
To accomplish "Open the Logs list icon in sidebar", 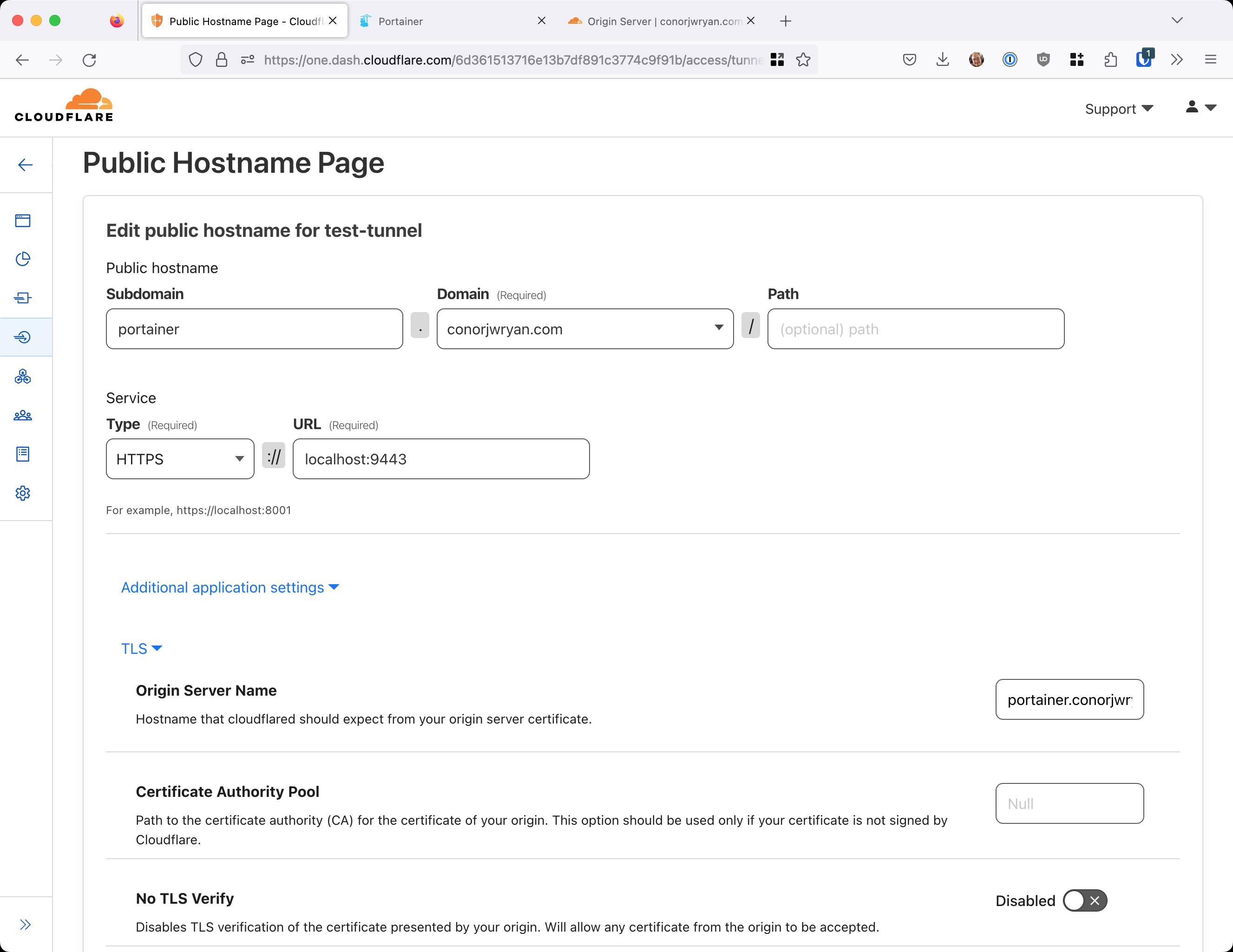I will (23, 454).
